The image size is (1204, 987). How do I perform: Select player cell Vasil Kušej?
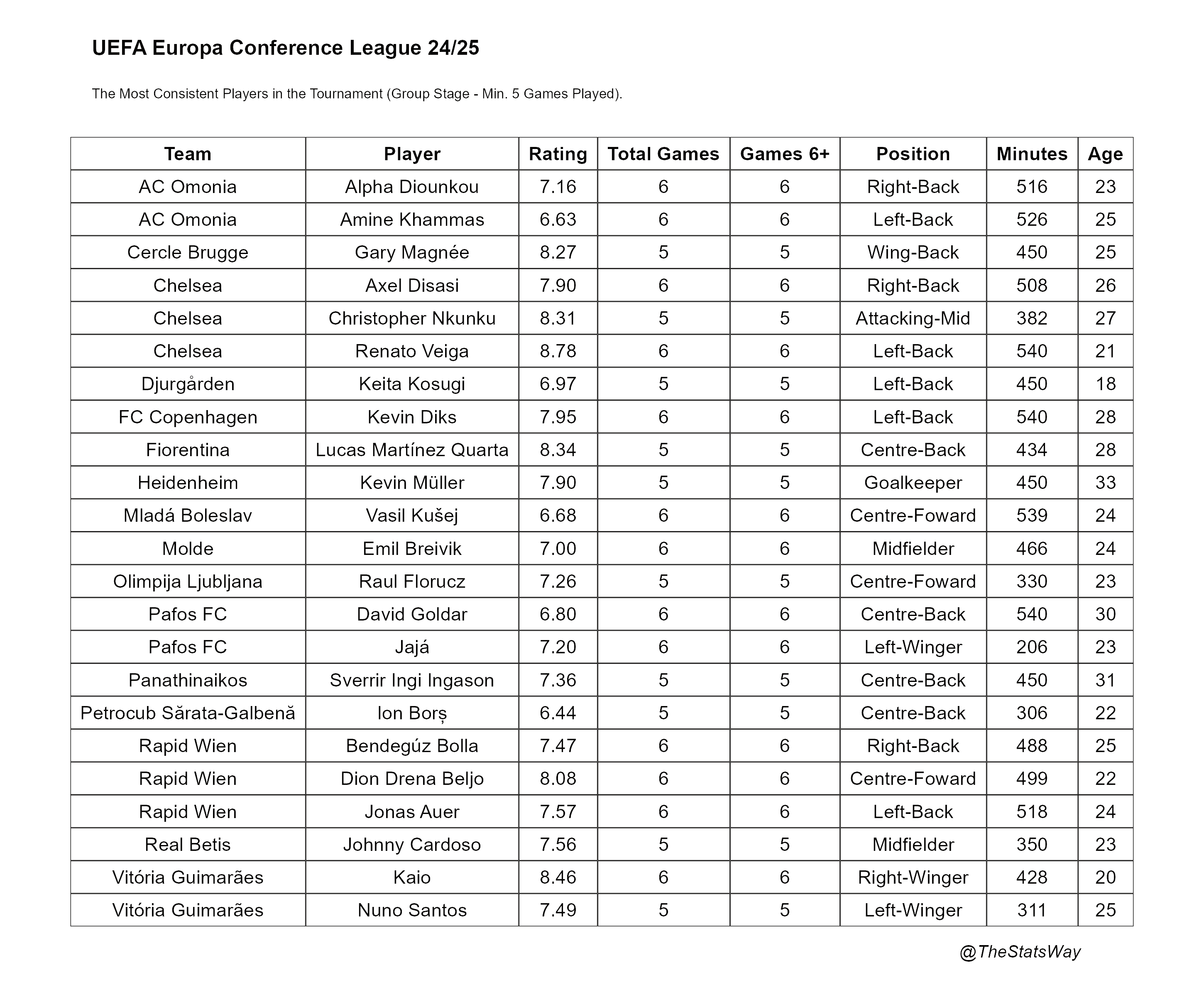[x=412, y=515]
